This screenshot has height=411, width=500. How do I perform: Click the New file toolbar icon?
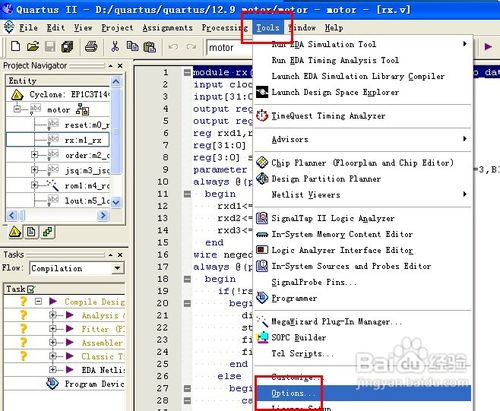[15, 46]
